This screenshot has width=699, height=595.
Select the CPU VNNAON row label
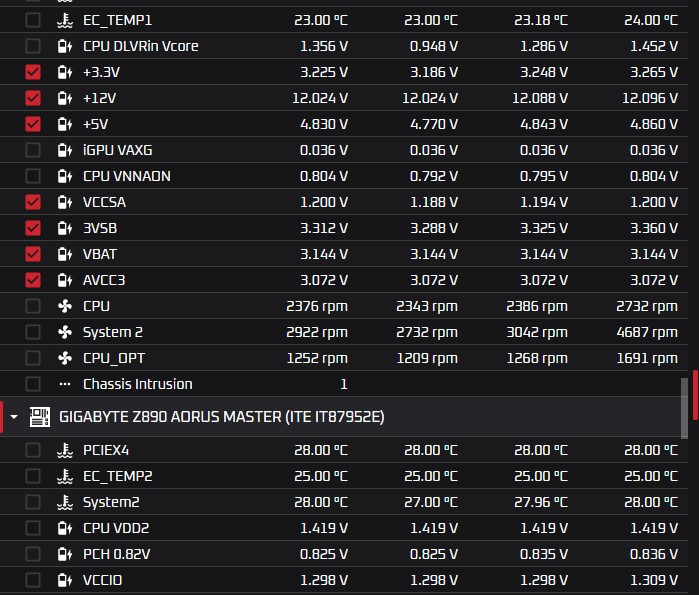coord(126,176)
